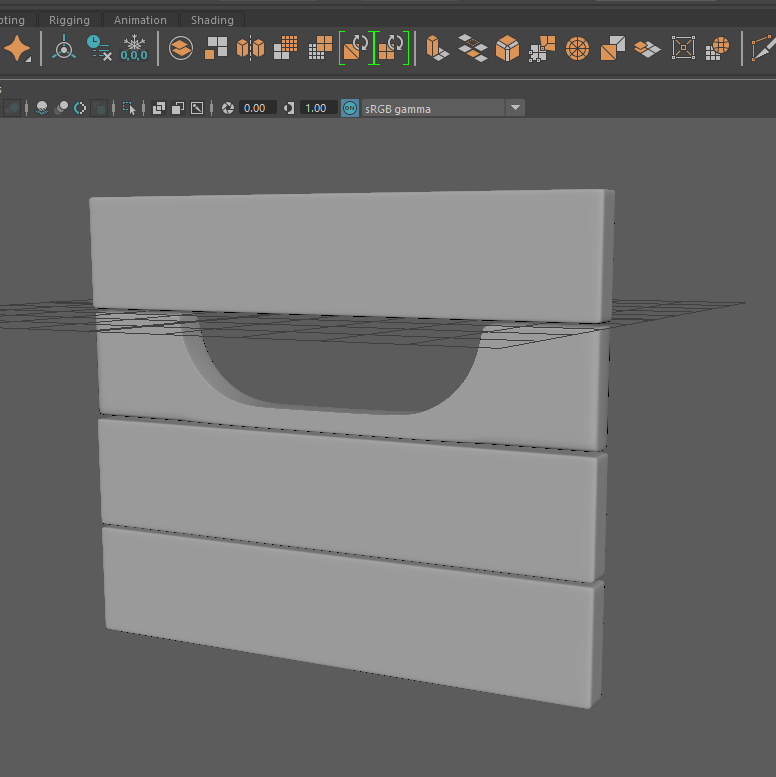This screenshot has width=776, height=777.
Task: Click the orange four-point star shelf icon
Action: 17,48
